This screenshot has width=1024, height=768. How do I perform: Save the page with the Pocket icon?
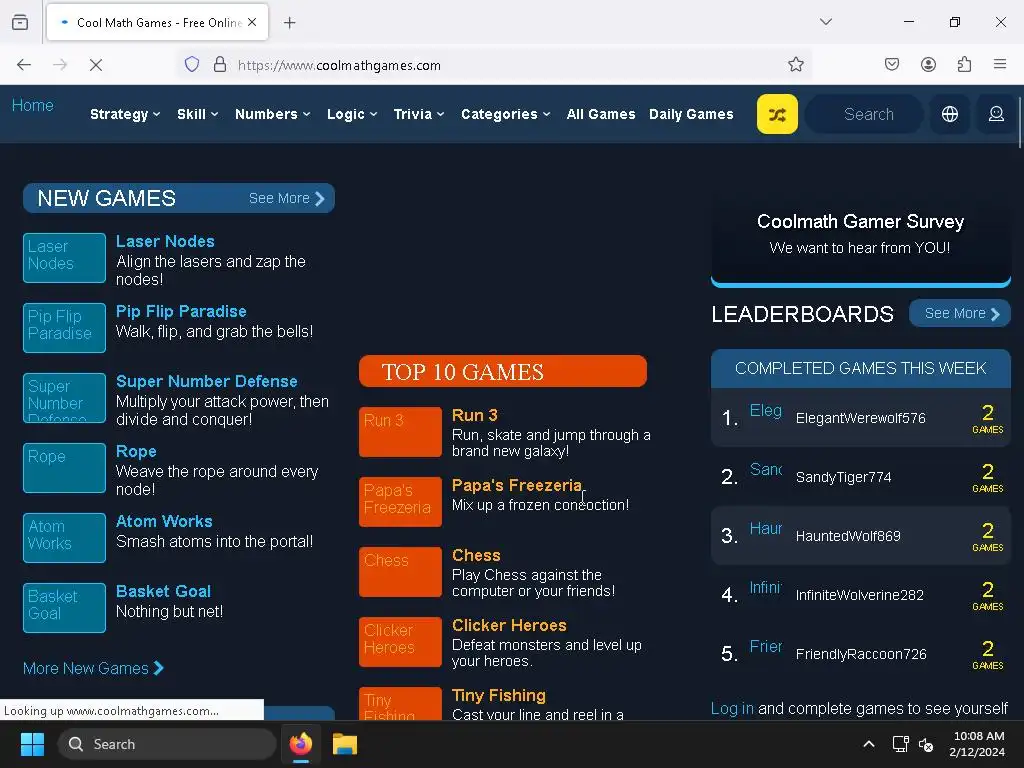(892, 65)
